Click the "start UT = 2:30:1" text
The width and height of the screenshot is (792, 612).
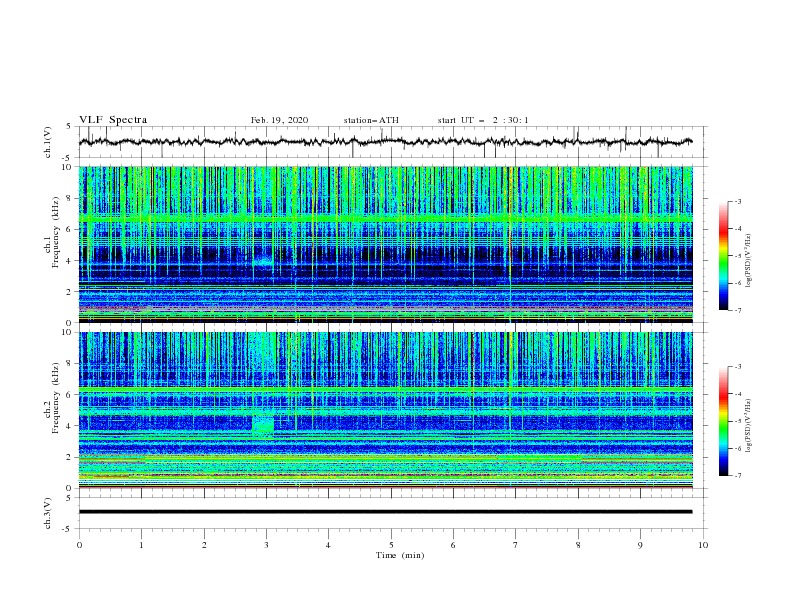point(483,120)
